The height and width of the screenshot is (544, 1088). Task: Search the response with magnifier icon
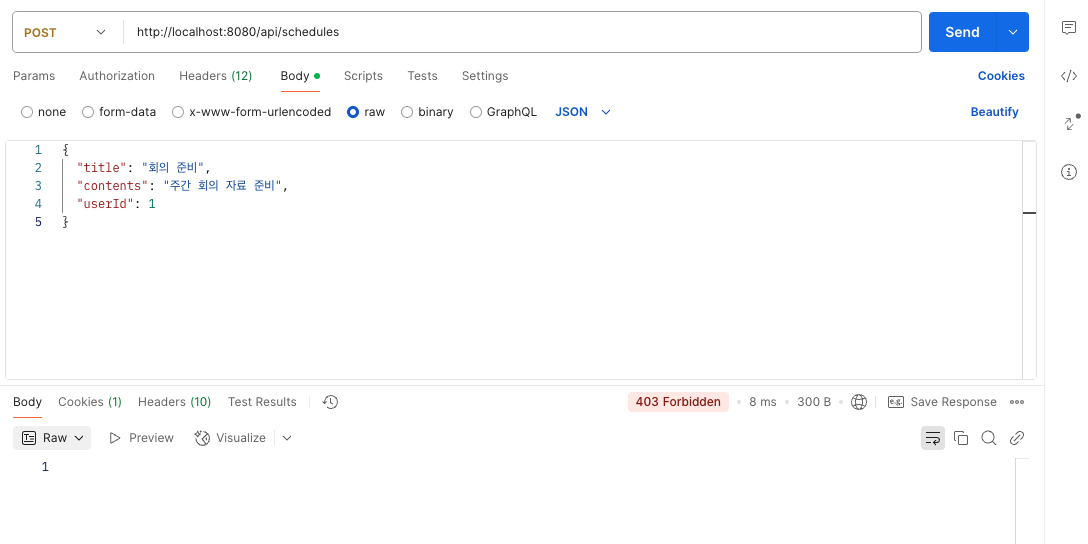coord(989,438)
